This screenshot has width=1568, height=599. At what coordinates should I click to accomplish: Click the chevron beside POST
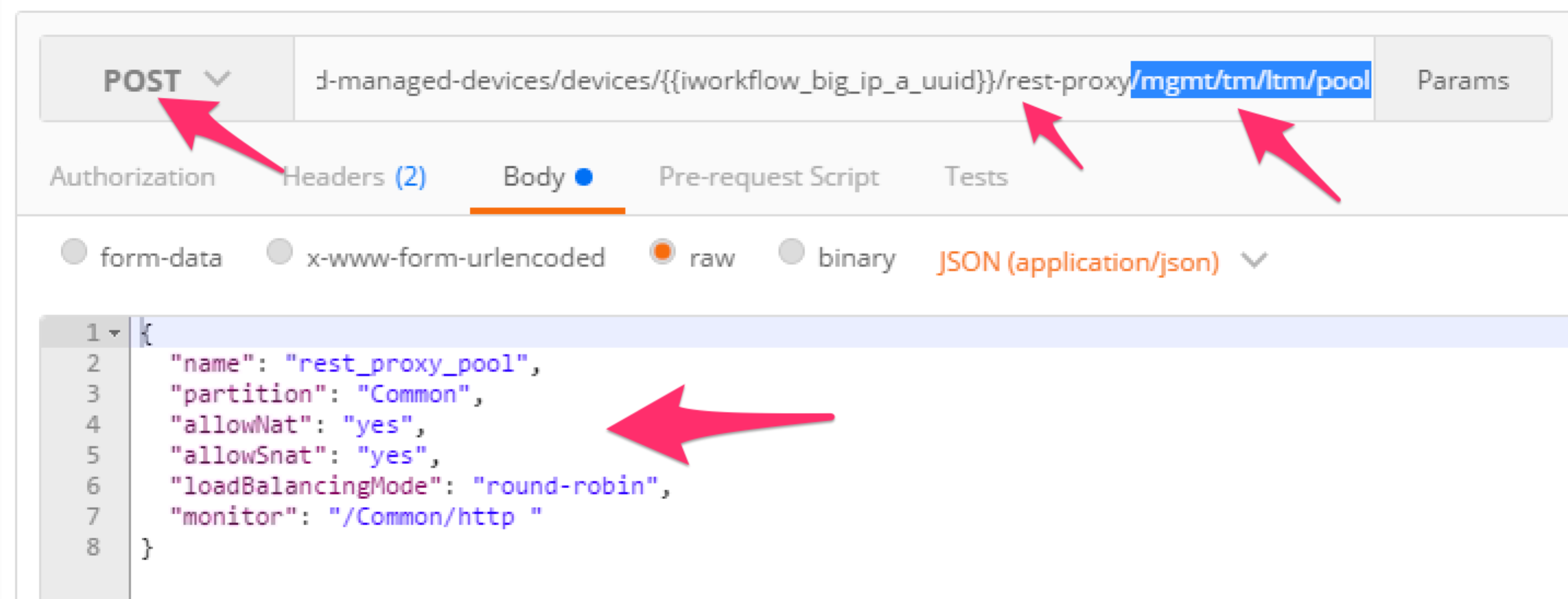(x=217, y=79)
